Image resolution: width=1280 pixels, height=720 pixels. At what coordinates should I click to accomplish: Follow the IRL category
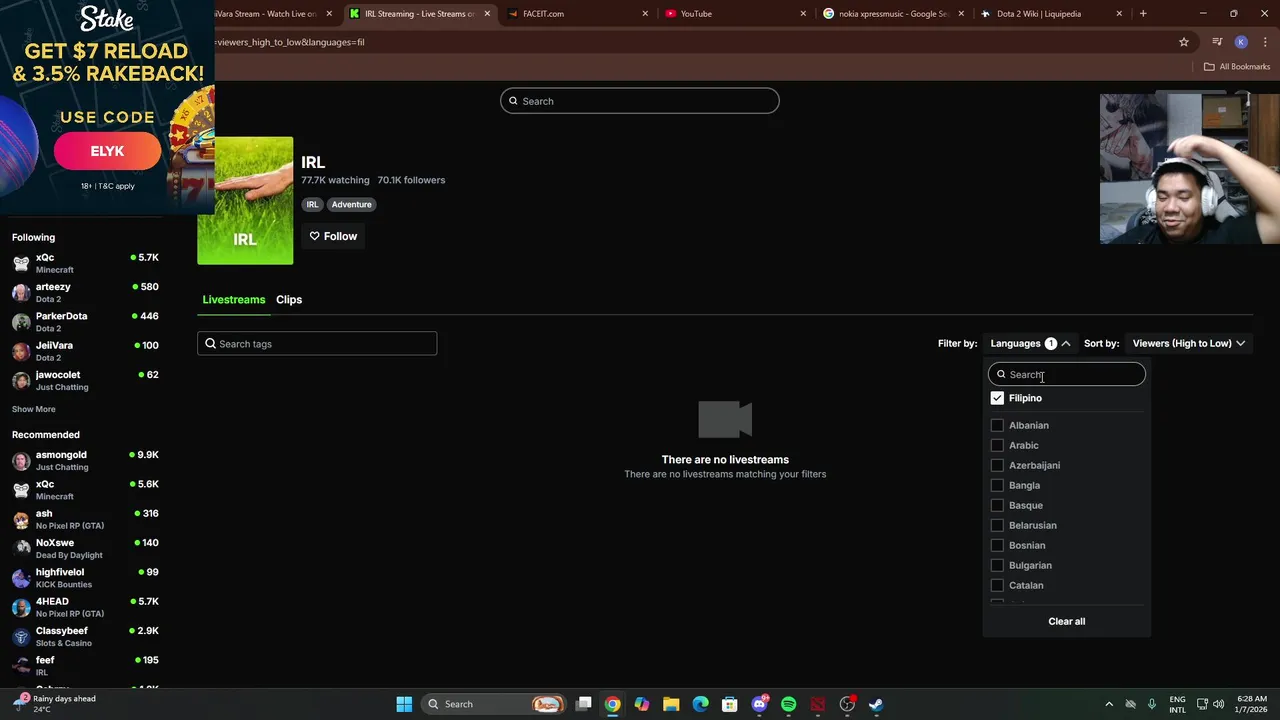click(x=333, y=236)
